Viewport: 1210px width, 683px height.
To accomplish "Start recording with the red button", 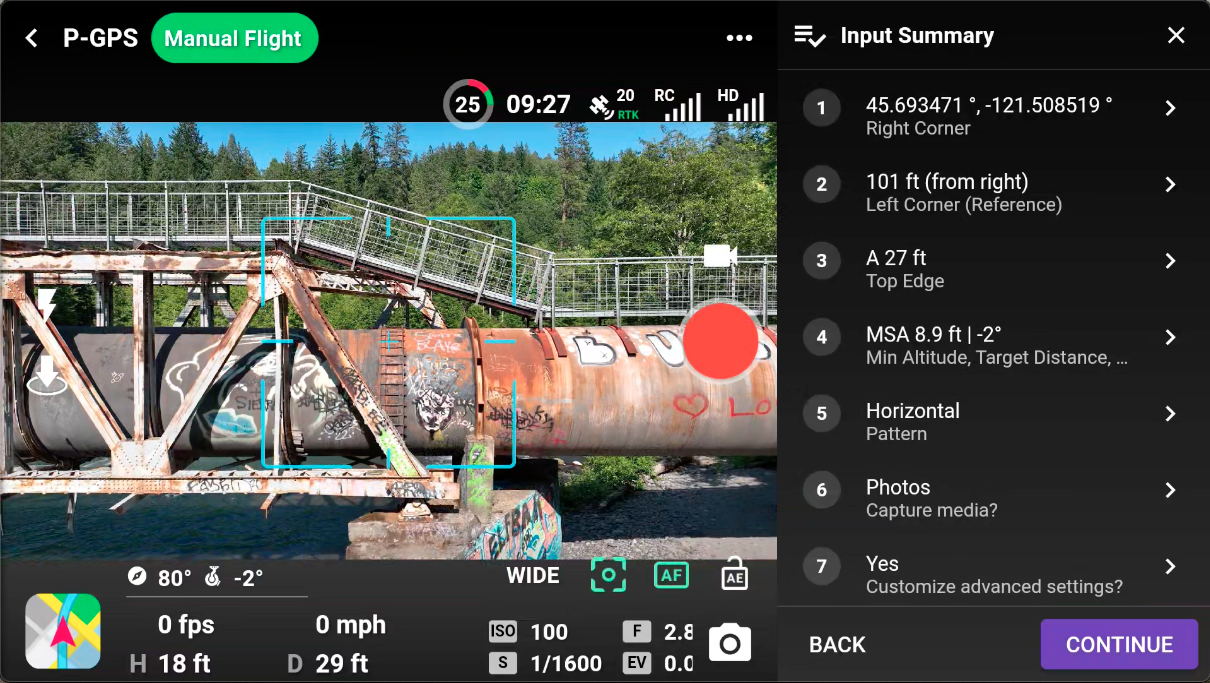I will click(720, 341).
